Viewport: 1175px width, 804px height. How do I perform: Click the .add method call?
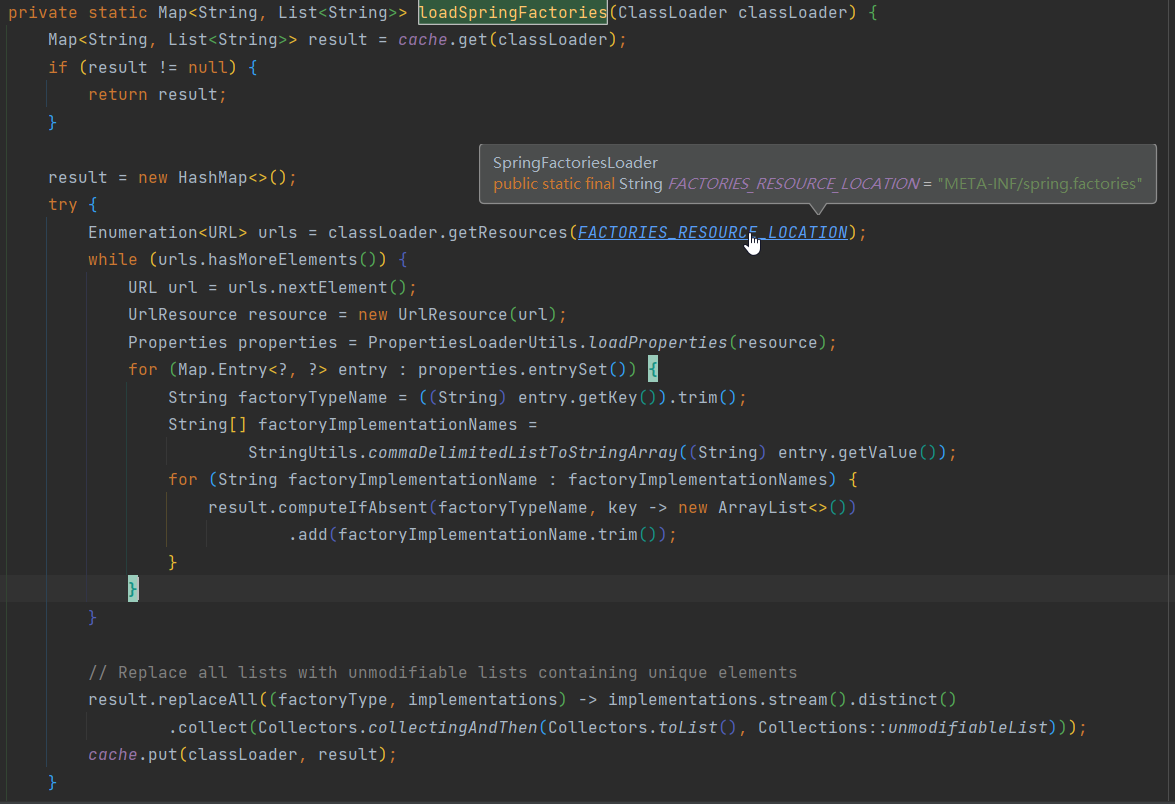[x=308, y=535]
